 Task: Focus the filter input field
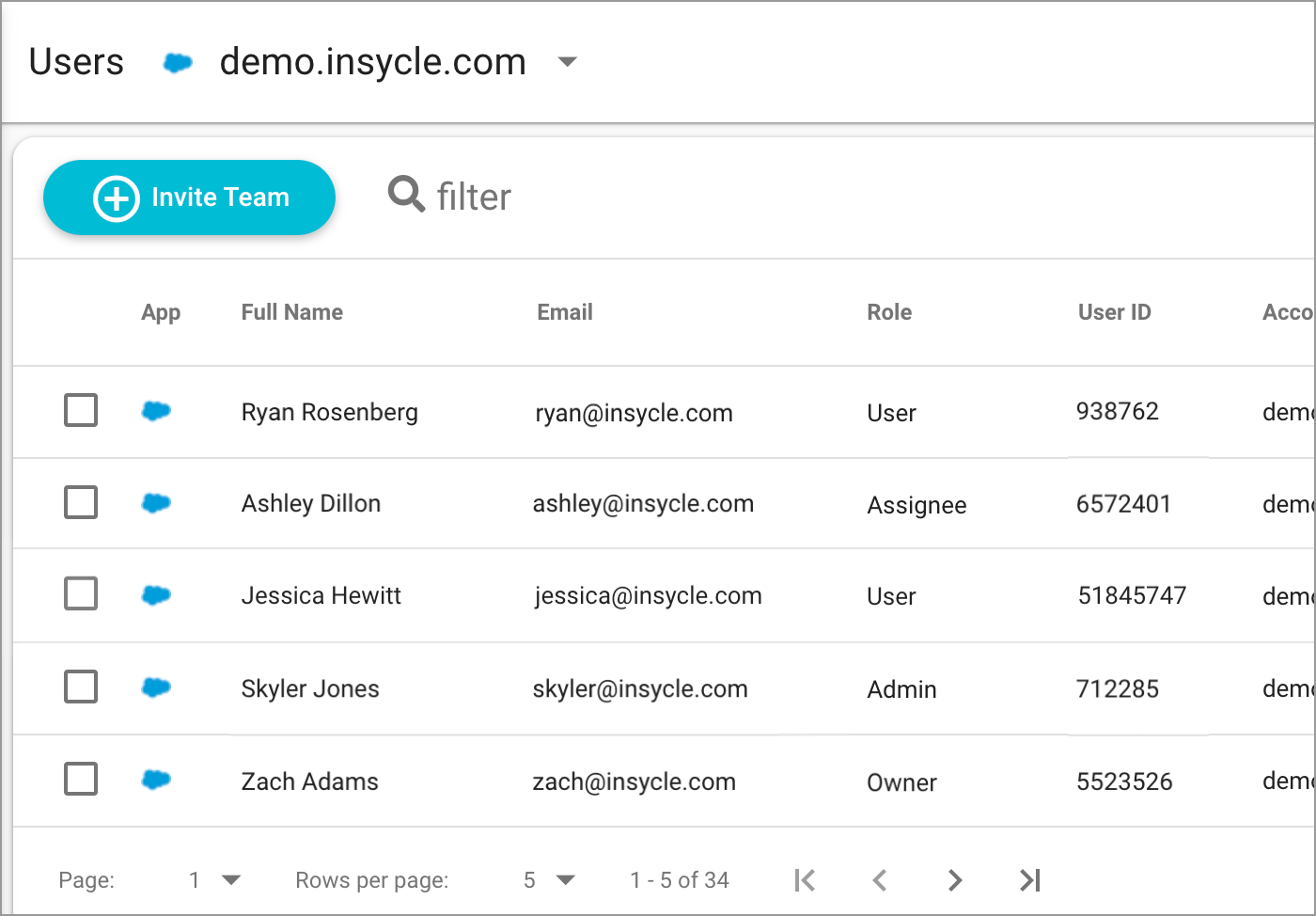(474, 197)
